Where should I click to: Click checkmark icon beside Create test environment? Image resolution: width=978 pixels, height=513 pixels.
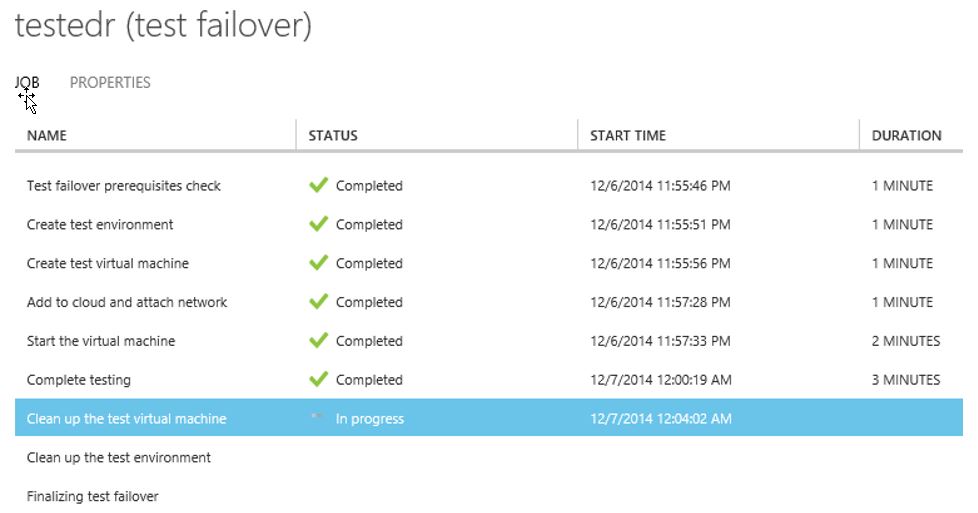(x=318, y=224)
